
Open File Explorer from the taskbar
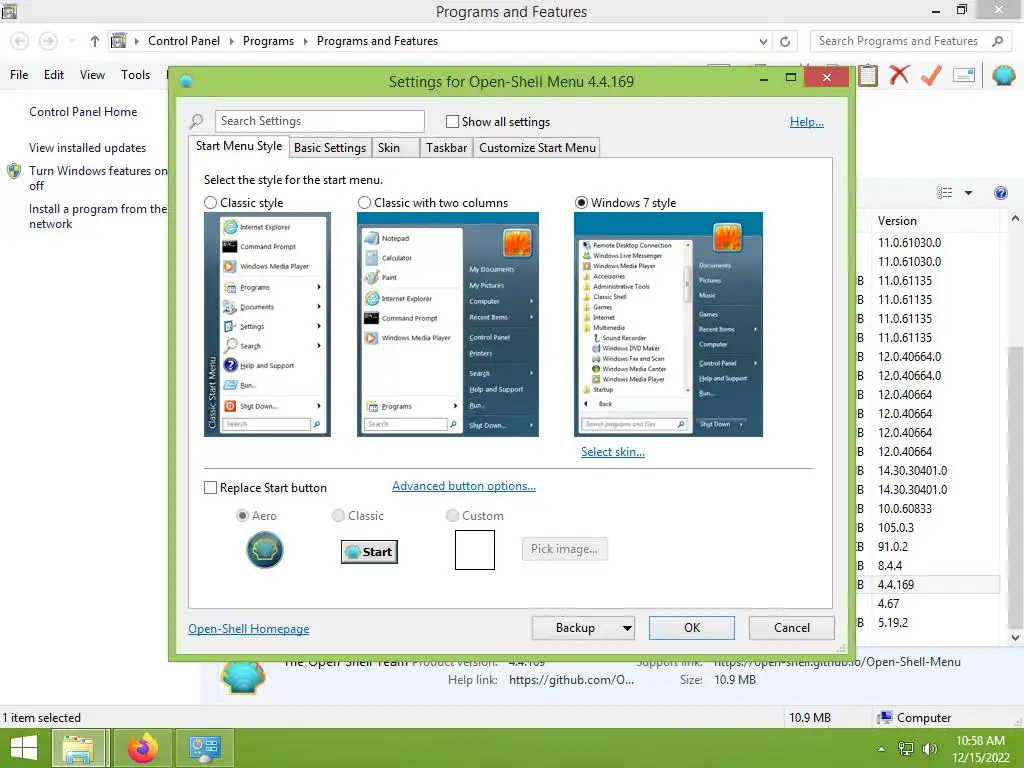pyautogui.click(x=78, y=748)
